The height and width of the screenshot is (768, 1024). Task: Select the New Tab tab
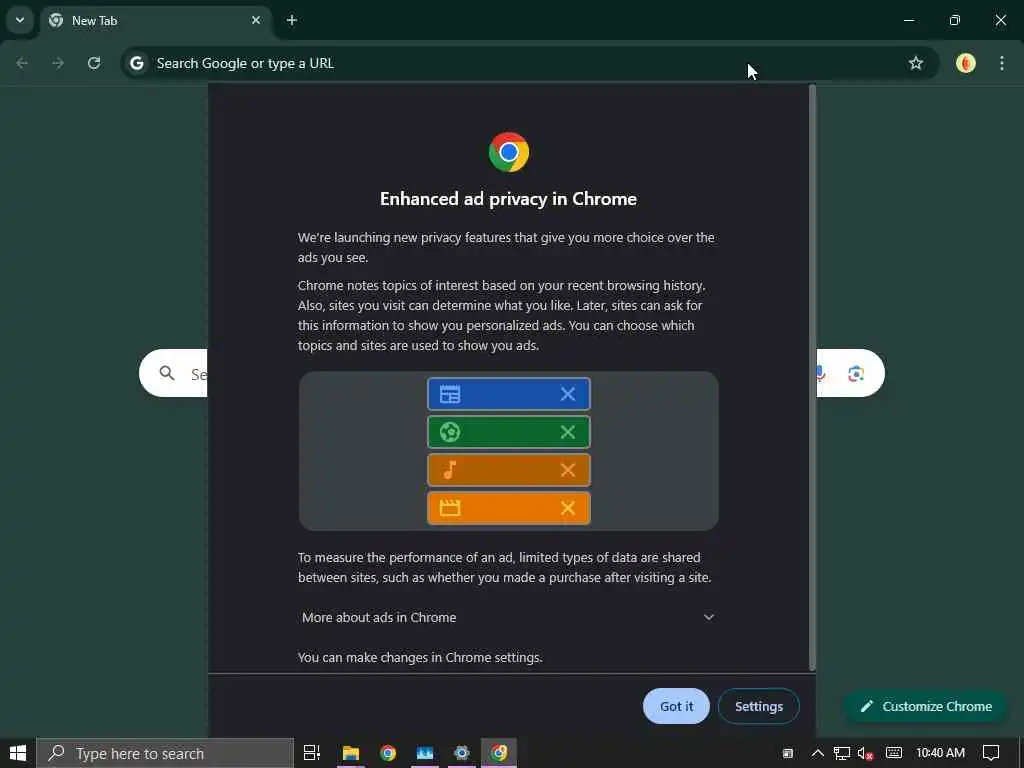point(155,20)
